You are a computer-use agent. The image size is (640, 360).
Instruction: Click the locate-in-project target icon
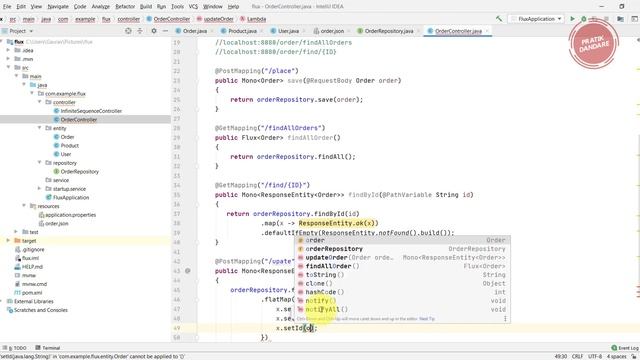point(128,31)
